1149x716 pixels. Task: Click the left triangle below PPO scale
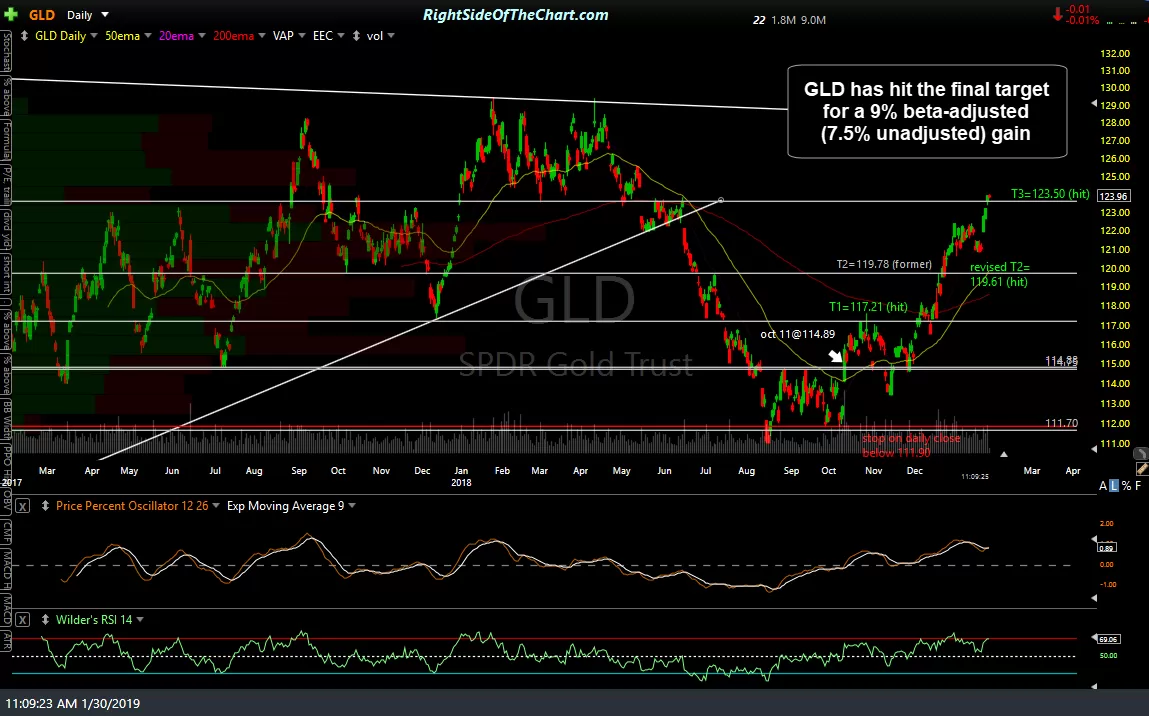pos(1094,598)
